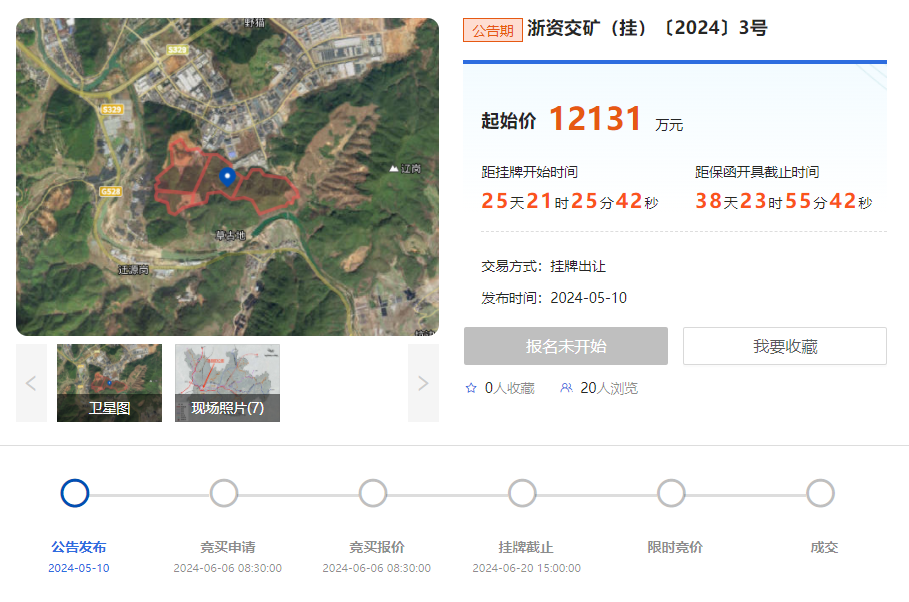Click the 公告期 status tag
This screenshot has height=602, width=909.
click(492, 30)
